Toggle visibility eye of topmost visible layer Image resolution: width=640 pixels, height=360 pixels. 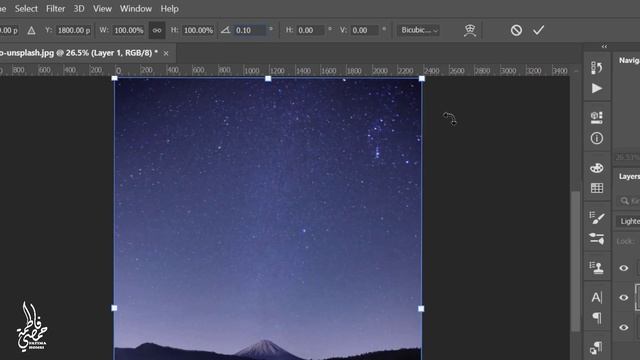[624, 268]
